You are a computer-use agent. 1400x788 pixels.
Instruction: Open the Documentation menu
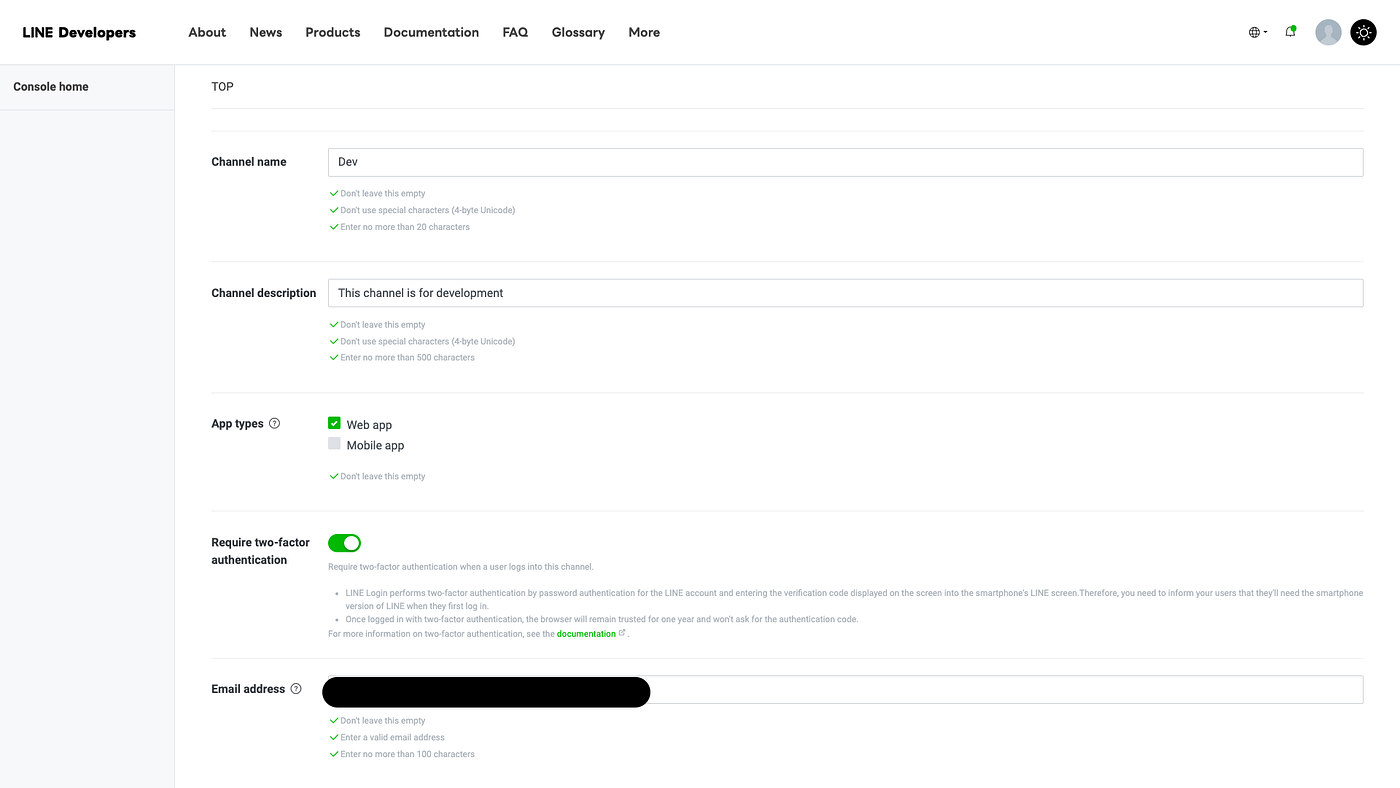tap(431, 32)
